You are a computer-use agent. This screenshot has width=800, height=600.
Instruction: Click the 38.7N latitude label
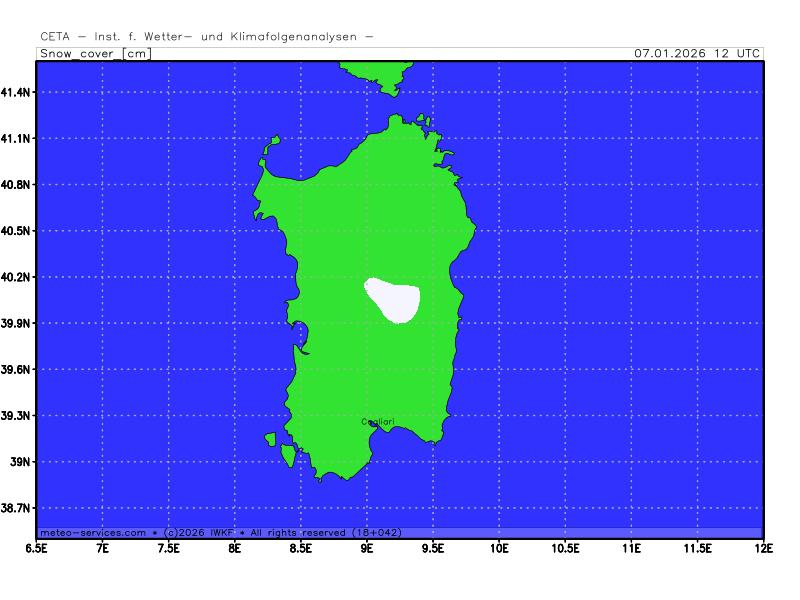[17, 508]
